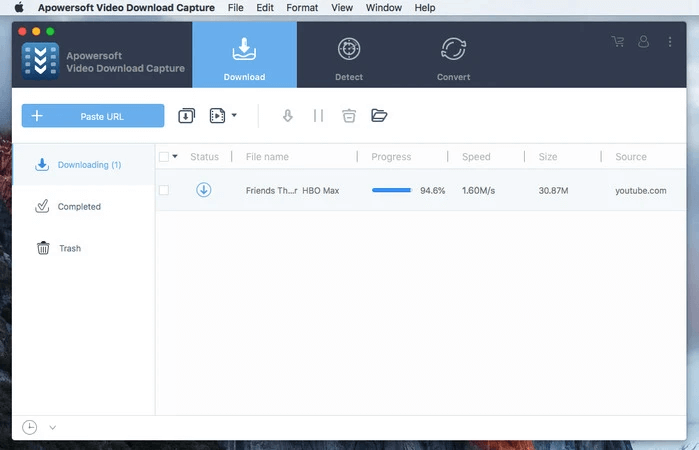Click the download status icon in row
The width and height of the screenshot is (699, 450).
[204, 190]
